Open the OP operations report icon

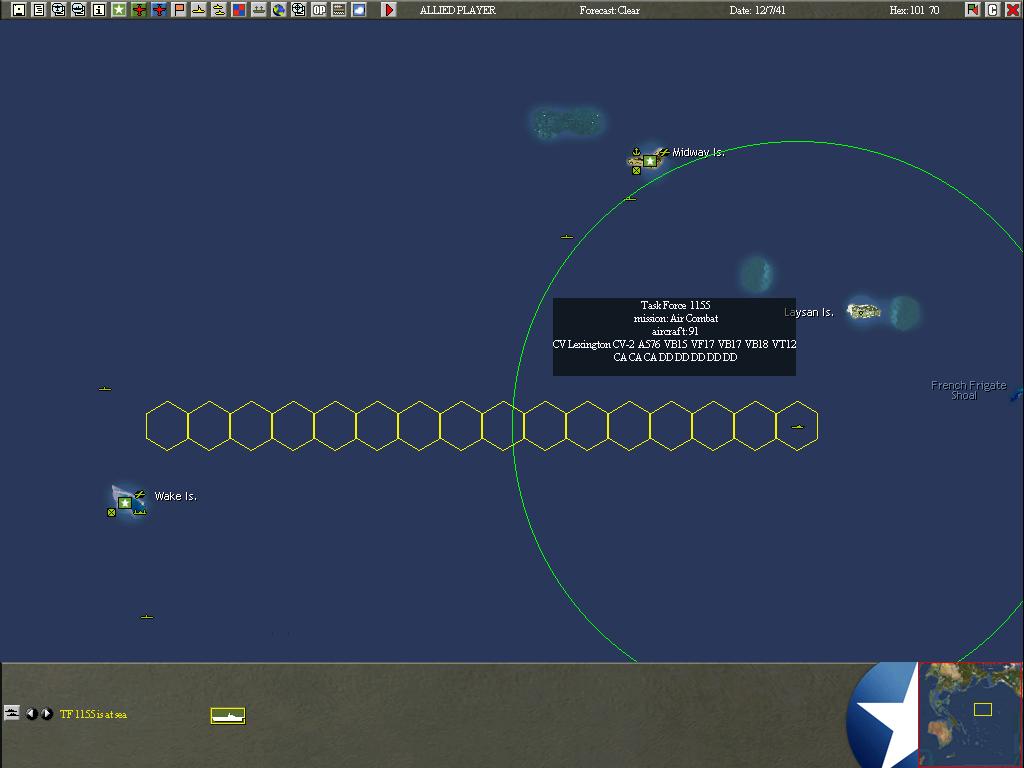pyautogui.click(x=319, y=10)
